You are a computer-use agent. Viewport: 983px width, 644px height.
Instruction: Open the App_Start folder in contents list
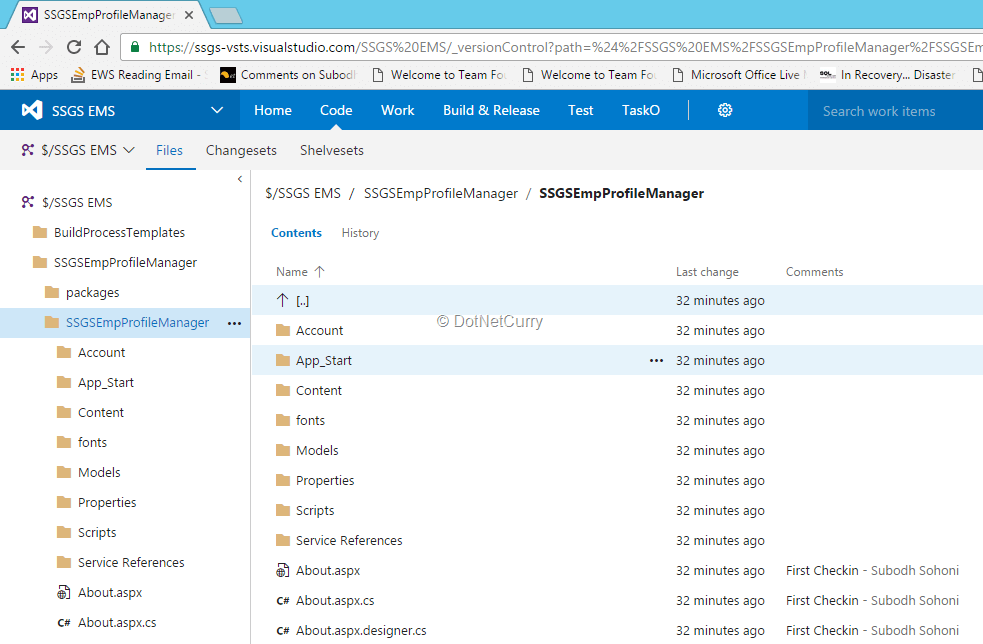click(x=323, y=361)
